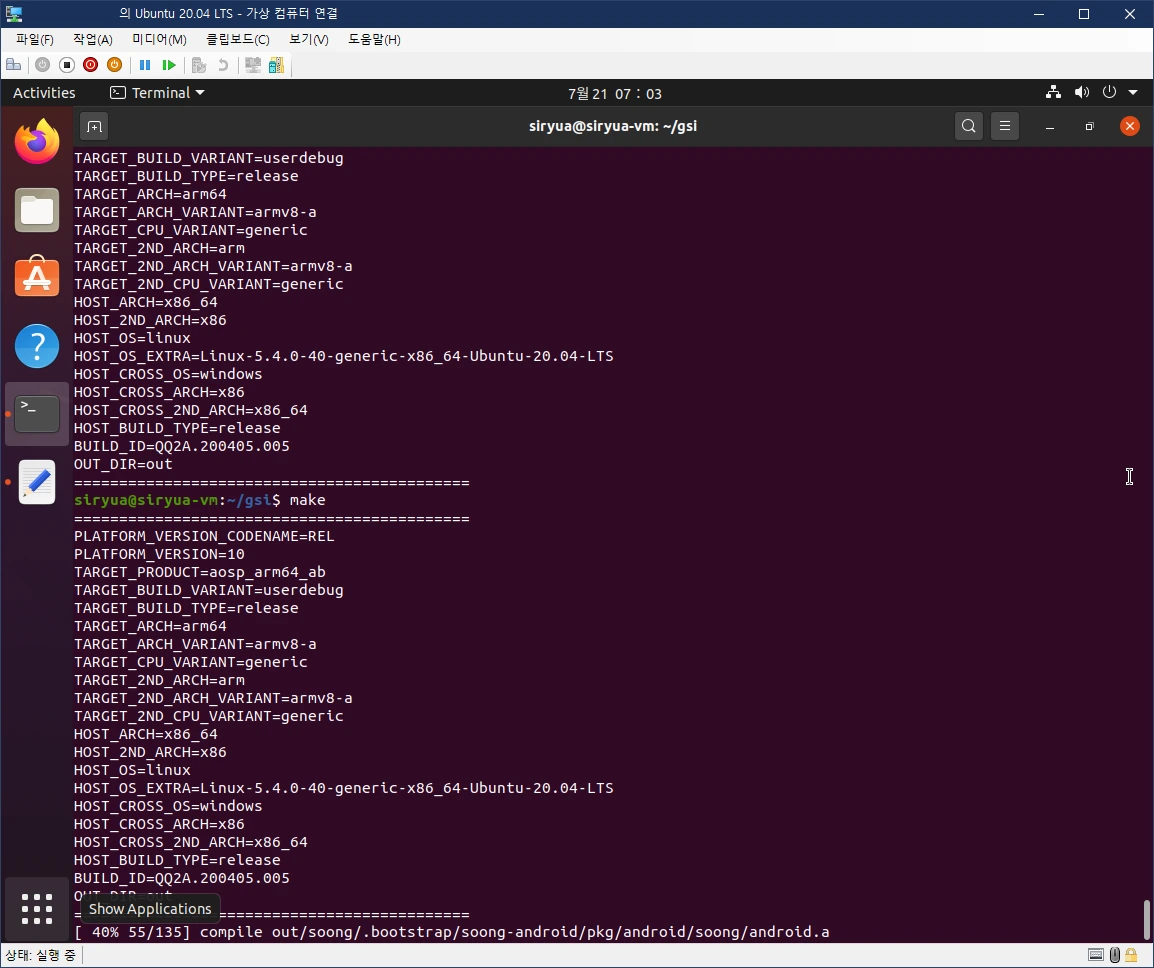This screenshot has height=968, width=1154.
Task: Click the padlock security icon
Action: (1131, 955)
